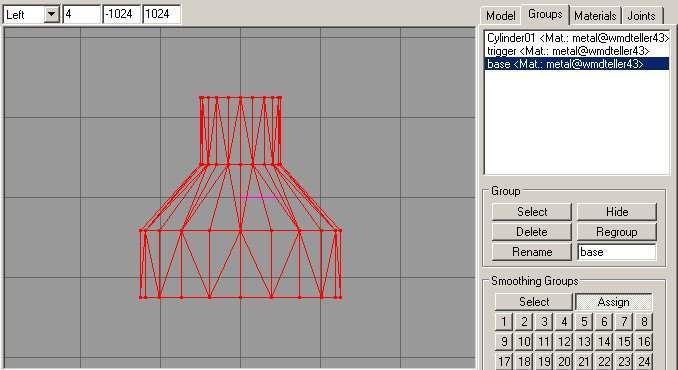Screen dimensions: 678x370
Task: Toggle the Smoothing Groups Assign button
Action: [x=614, y=302]
